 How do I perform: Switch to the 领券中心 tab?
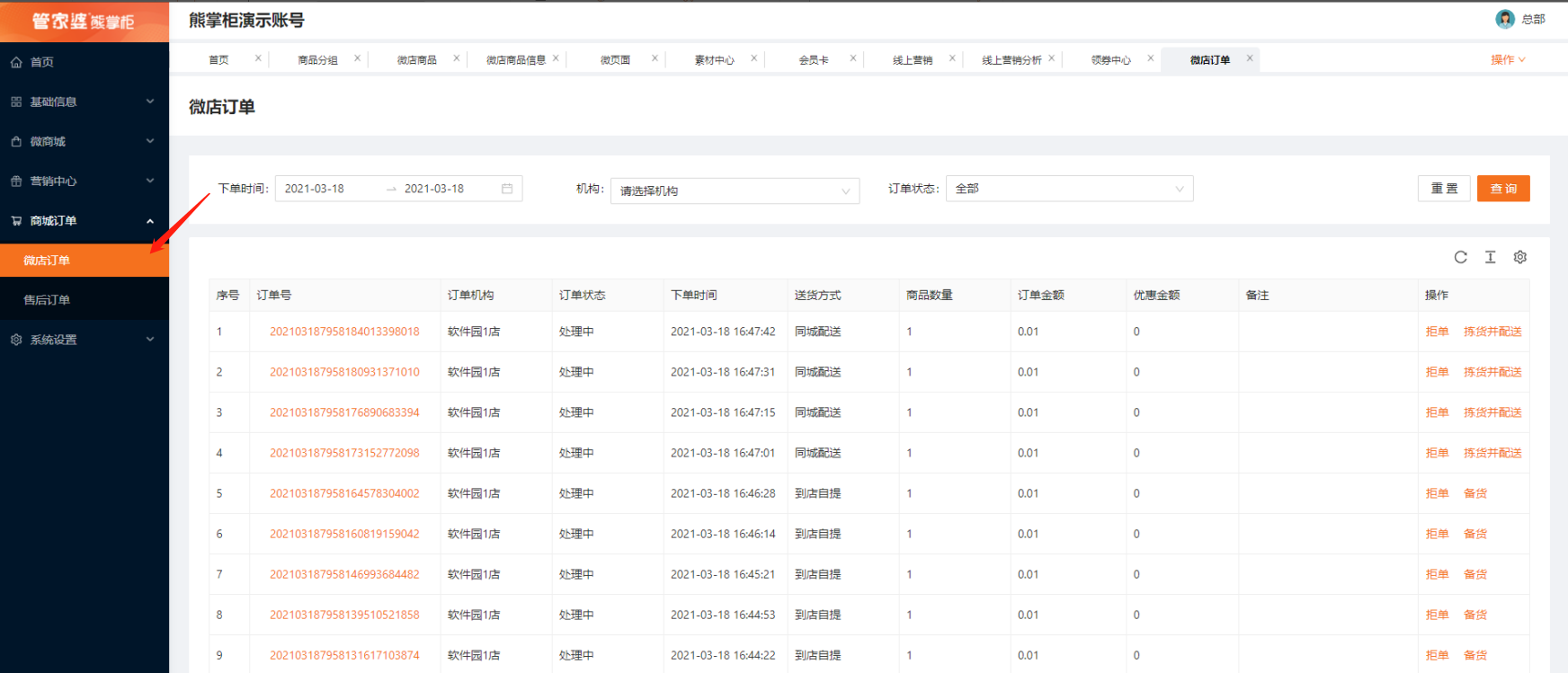click(x=1110, y=60)
